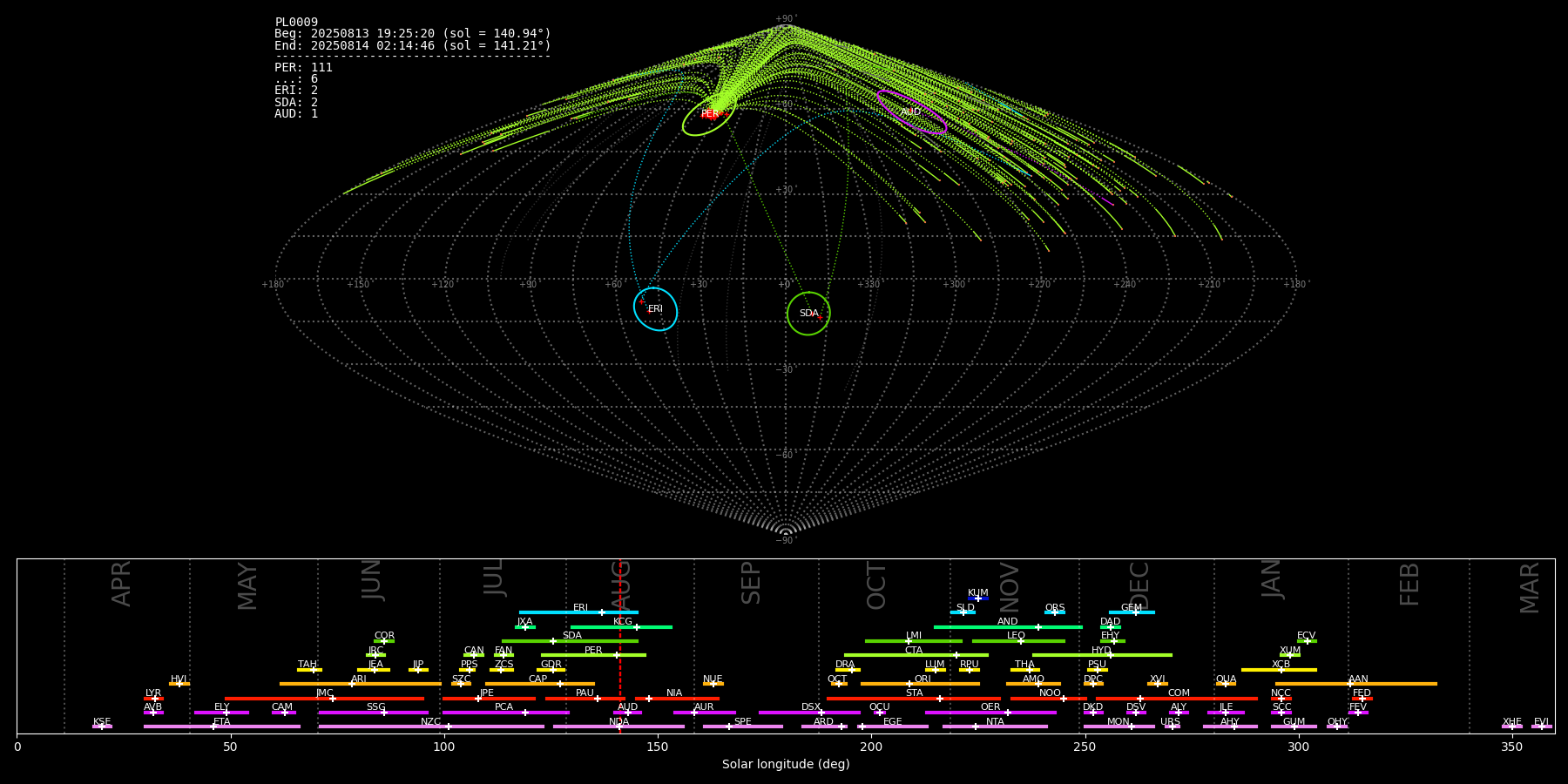Viewport: 1568px width, 784px height.
Task: Click the MON shower bar in timeline
Action: [1119, 727]
